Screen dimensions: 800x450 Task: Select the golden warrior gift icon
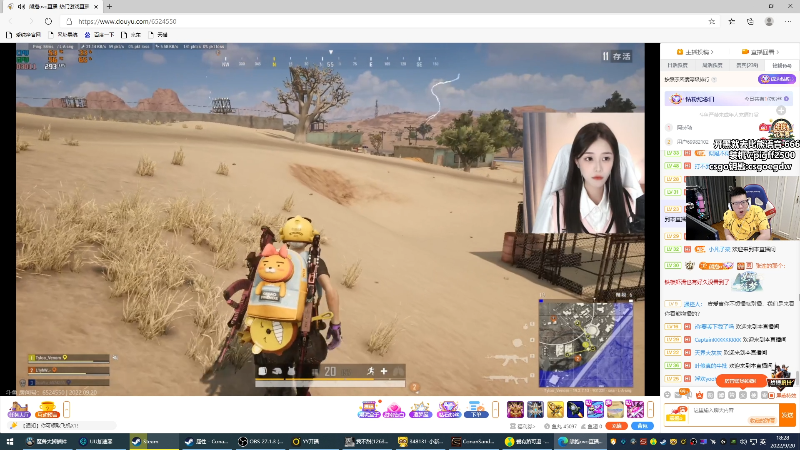(515, 409)
